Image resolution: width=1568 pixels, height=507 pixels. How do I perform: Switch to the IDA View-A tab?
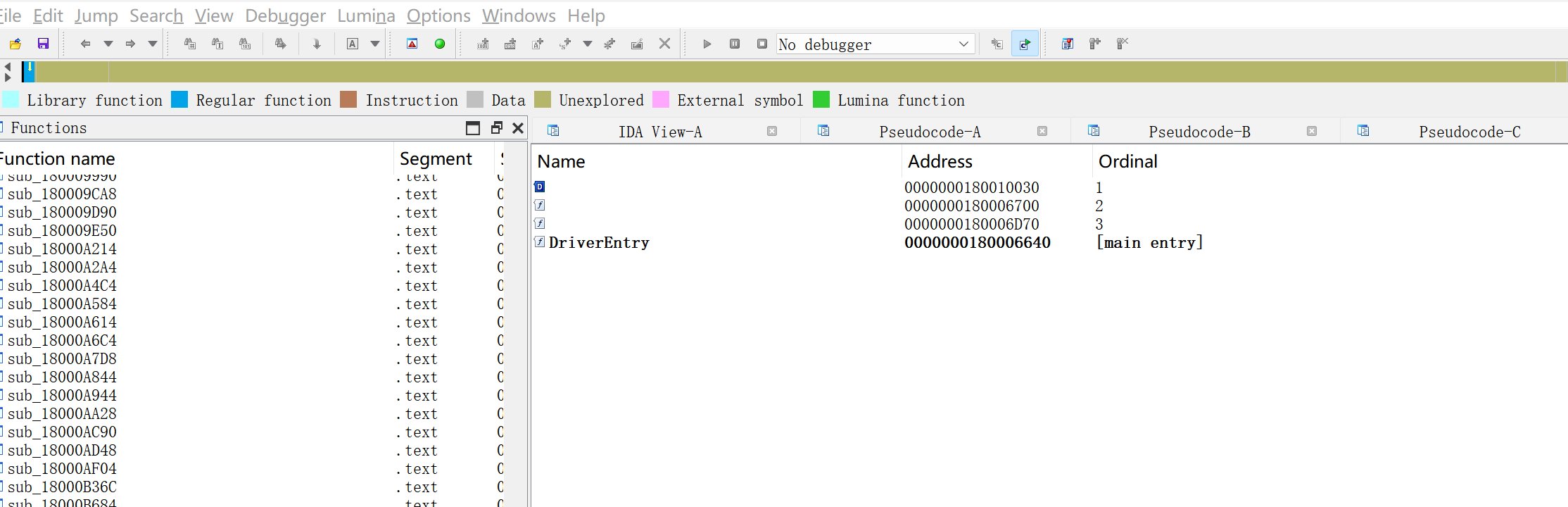click(660, 132)
